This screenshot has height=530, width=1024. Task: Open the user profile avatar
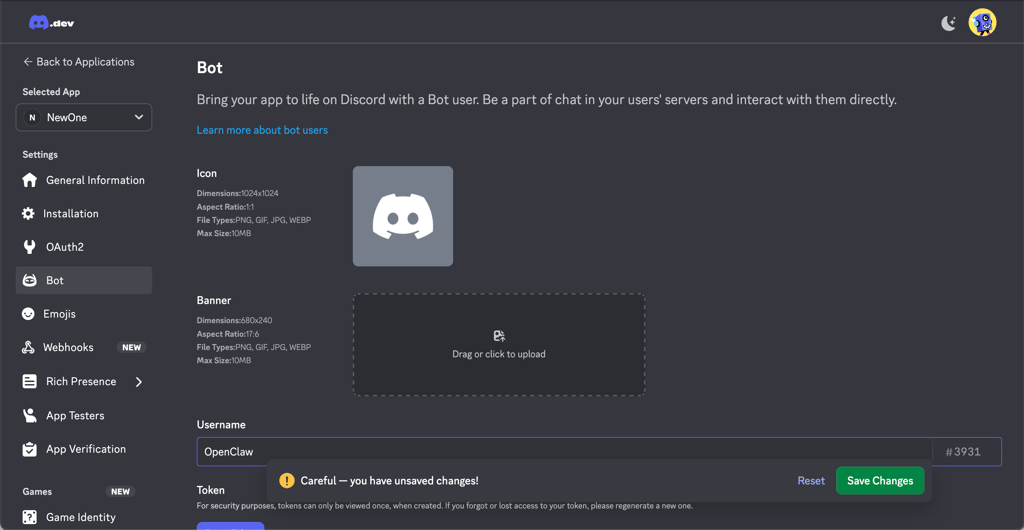coord(982,23)
